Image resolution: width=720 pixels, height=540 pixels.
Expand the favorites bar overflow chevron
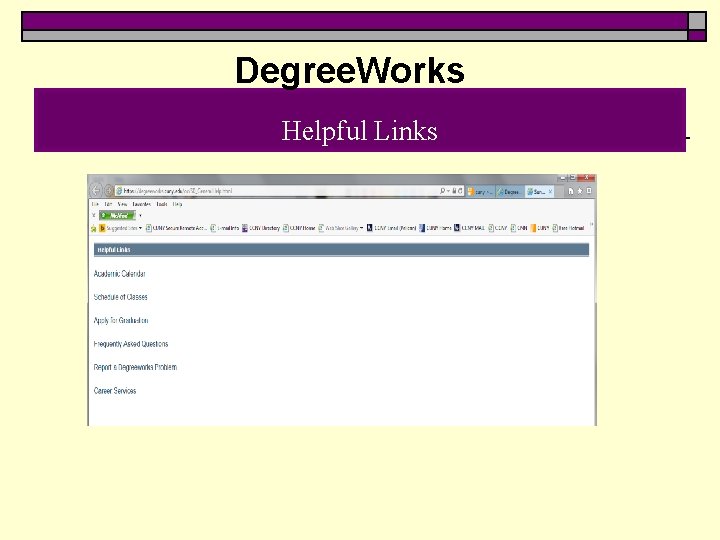(591, 225)
